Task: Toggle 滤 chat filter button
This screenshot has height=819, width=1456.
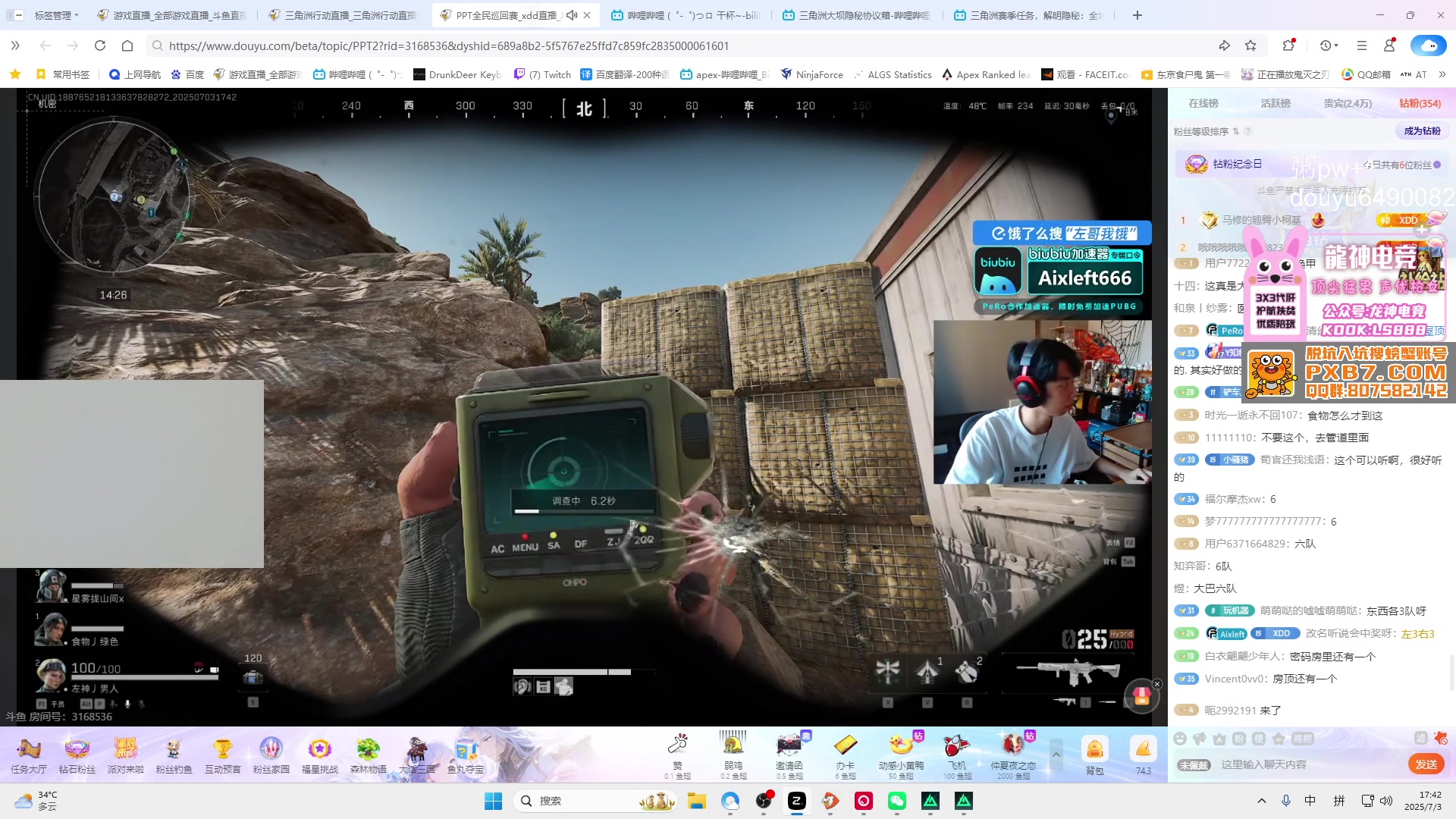Action: coord(1421,739)
